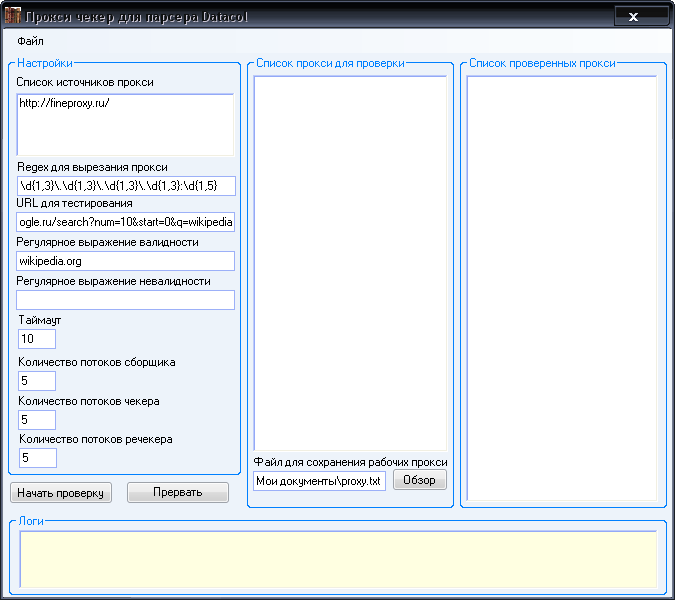Click the wikipedia.org validity regex field
Image resolution: width=675 pixels, height=600 pixels.
pos(125,261)
